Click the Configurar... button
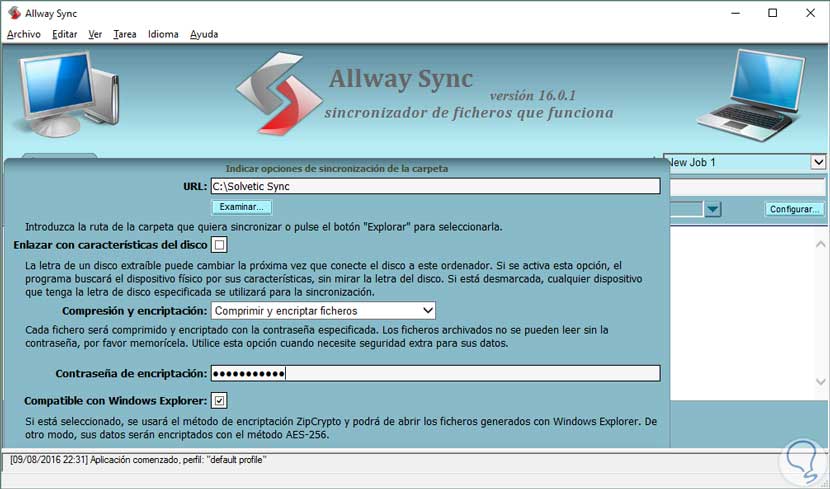 click(795, 209)
